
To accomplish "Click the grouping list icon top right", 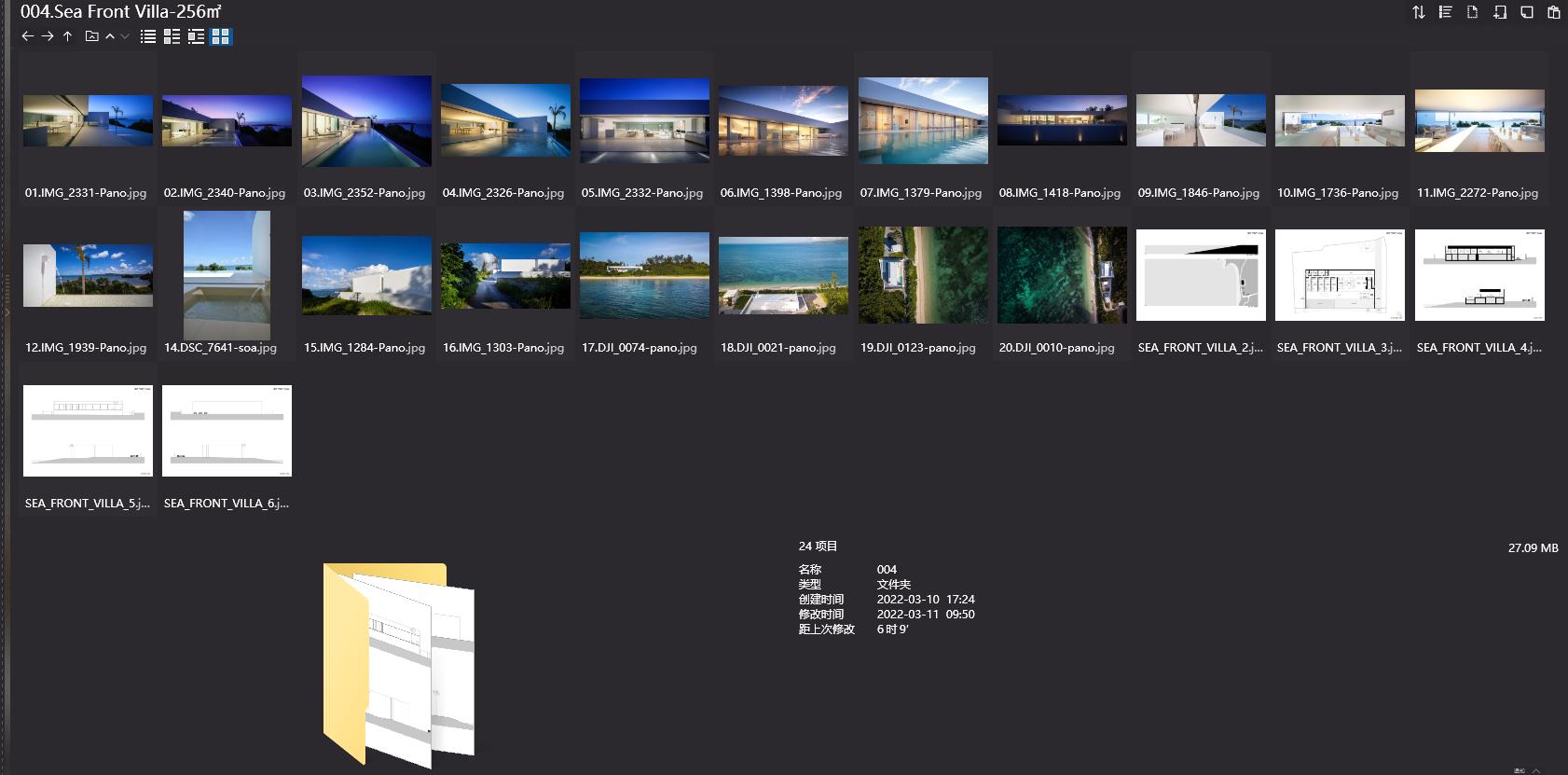I will coord(1445,12).
